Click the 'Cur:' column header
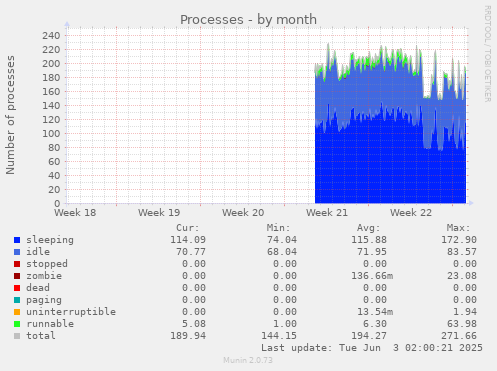Image resolution: width=497 pixels, height=371 pixels. [x=188, y=228]
